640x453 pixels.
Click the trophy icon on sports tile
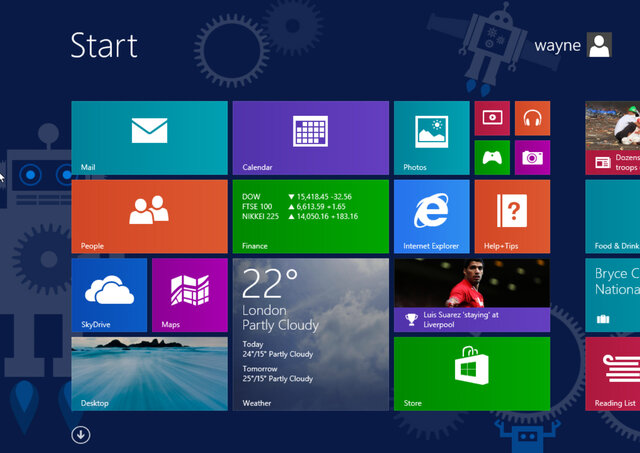click(x=411, y=320)
